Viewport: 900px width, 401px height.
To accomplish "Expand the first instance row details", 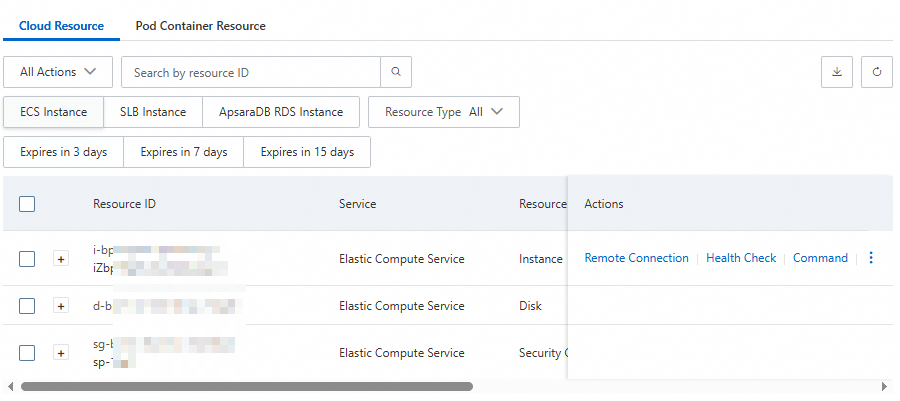I will [x=61, y=259].
